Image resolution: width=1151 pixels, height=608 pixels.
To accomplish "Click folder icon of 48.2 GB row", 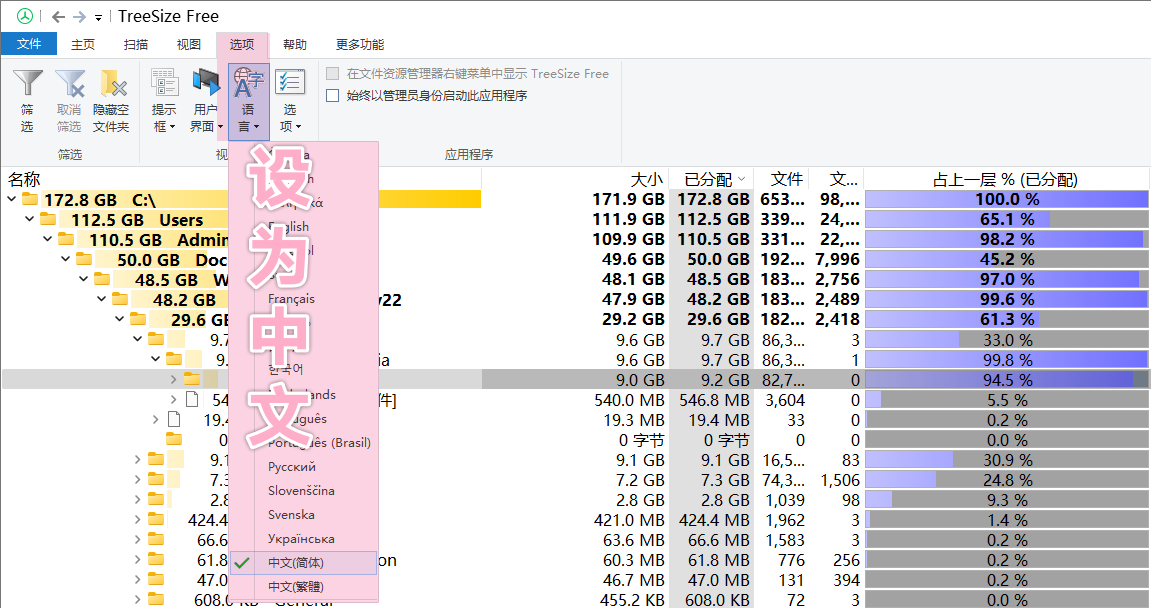I will tap(120, 299).
